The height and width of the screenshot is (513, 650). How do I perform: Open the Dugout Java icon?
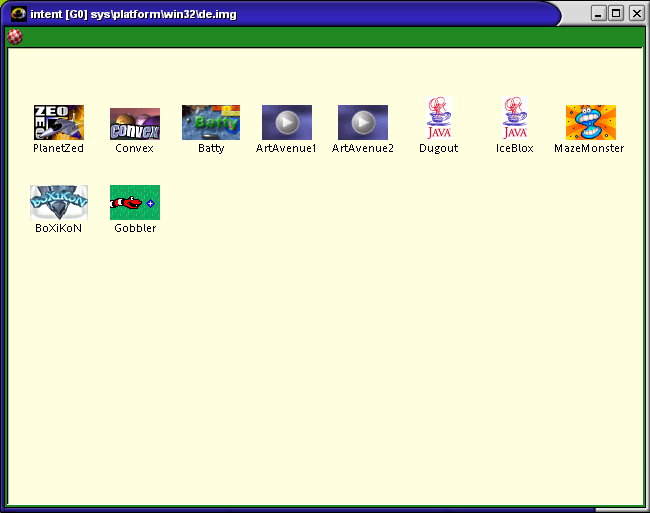[x=438, y=118]
